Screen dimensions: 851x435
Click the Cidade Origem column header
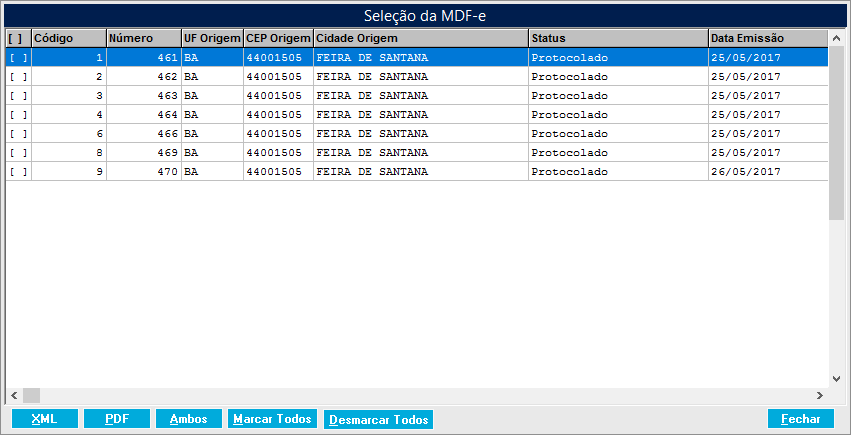(421, 39)
